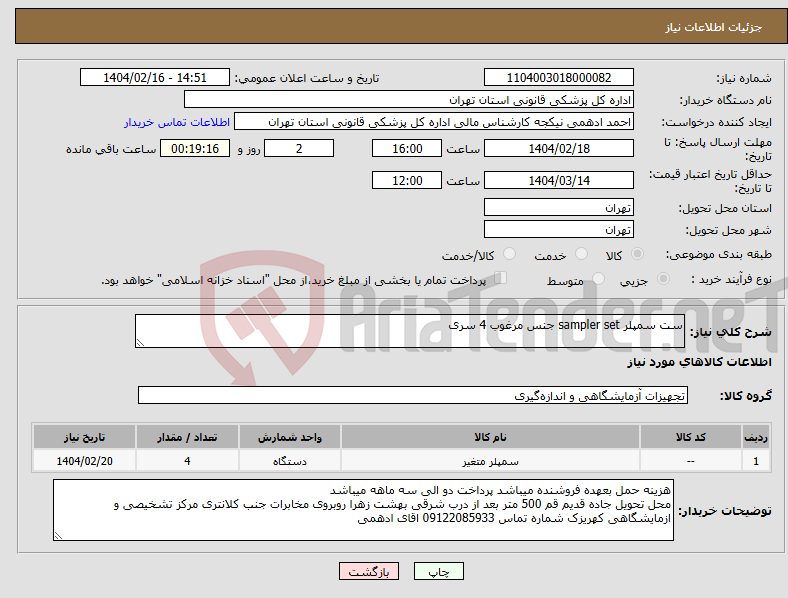Click the اطلاعات کالاهای مورد نیاز heading
This screenshot has width=788, height=598.
699,362
